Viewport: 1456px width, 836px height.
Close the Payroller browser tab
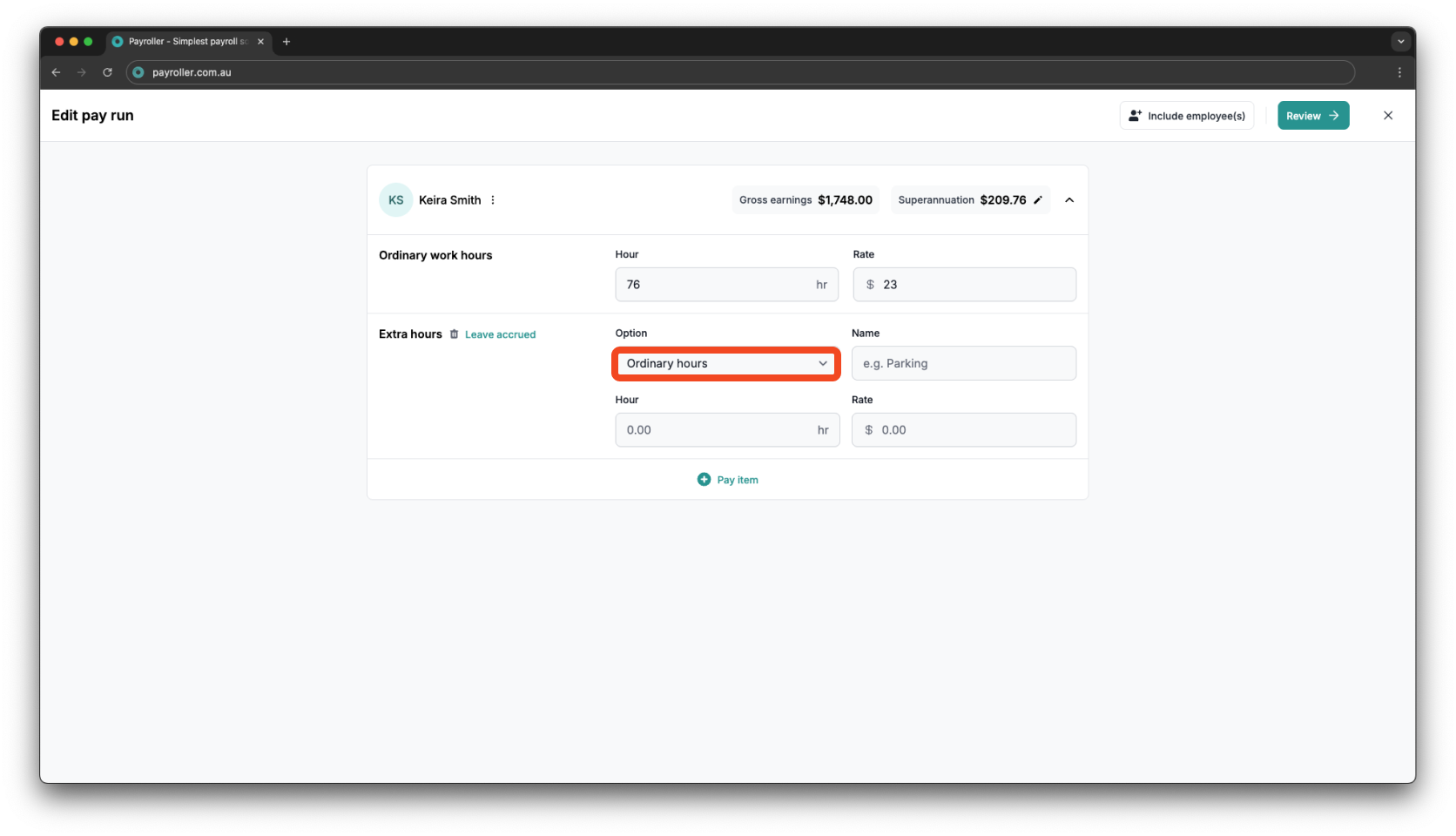tap(260, 41)
